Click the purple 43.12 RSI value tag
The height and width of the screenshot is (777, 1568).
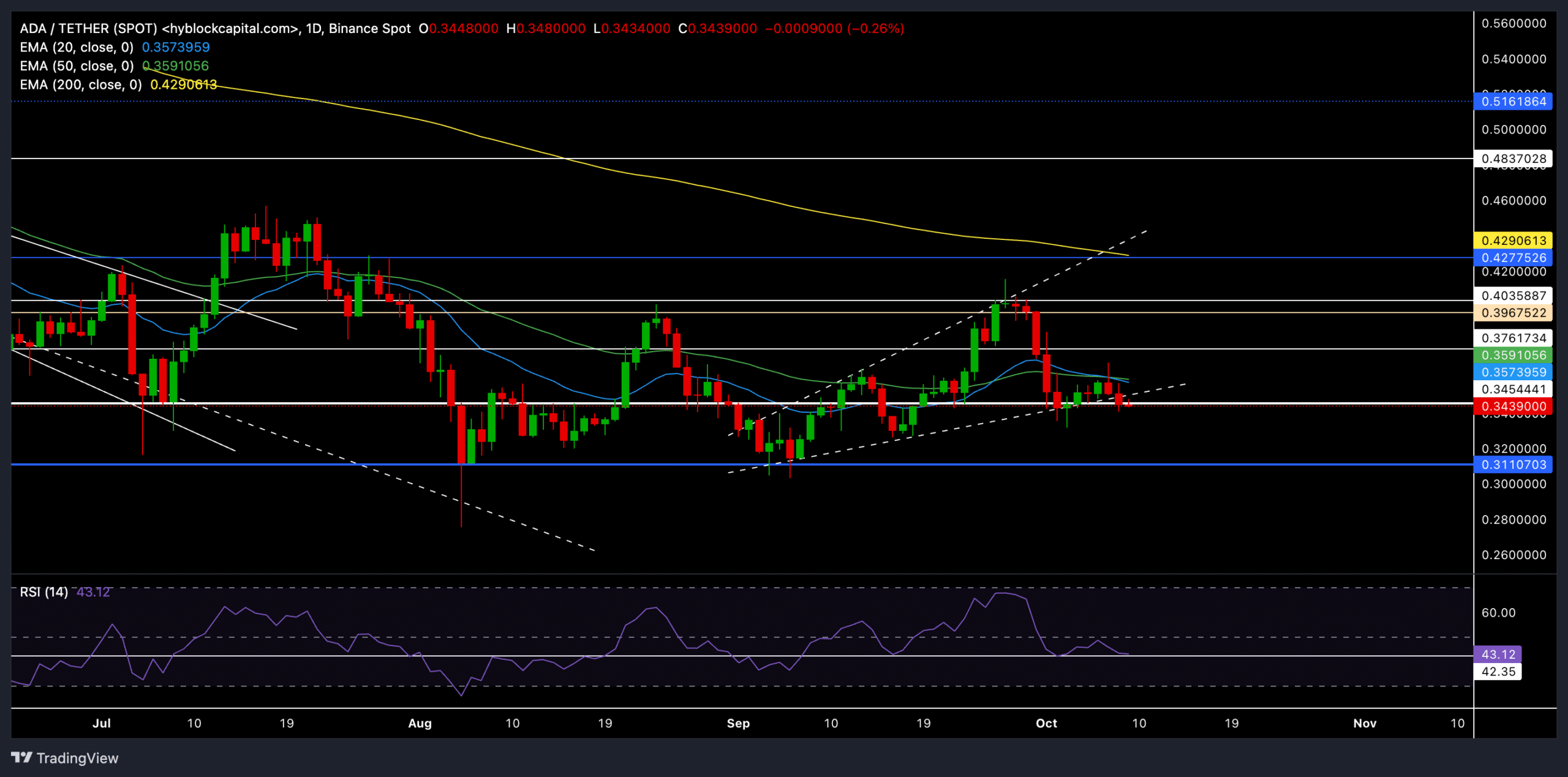pos(1498,654)
